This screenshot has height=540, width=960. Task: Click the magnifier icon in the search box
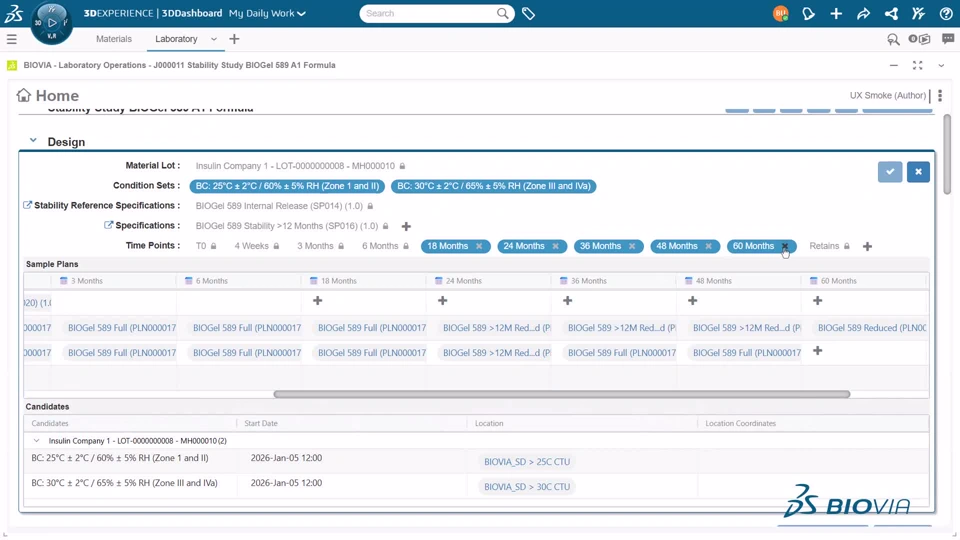pos(503,13)
